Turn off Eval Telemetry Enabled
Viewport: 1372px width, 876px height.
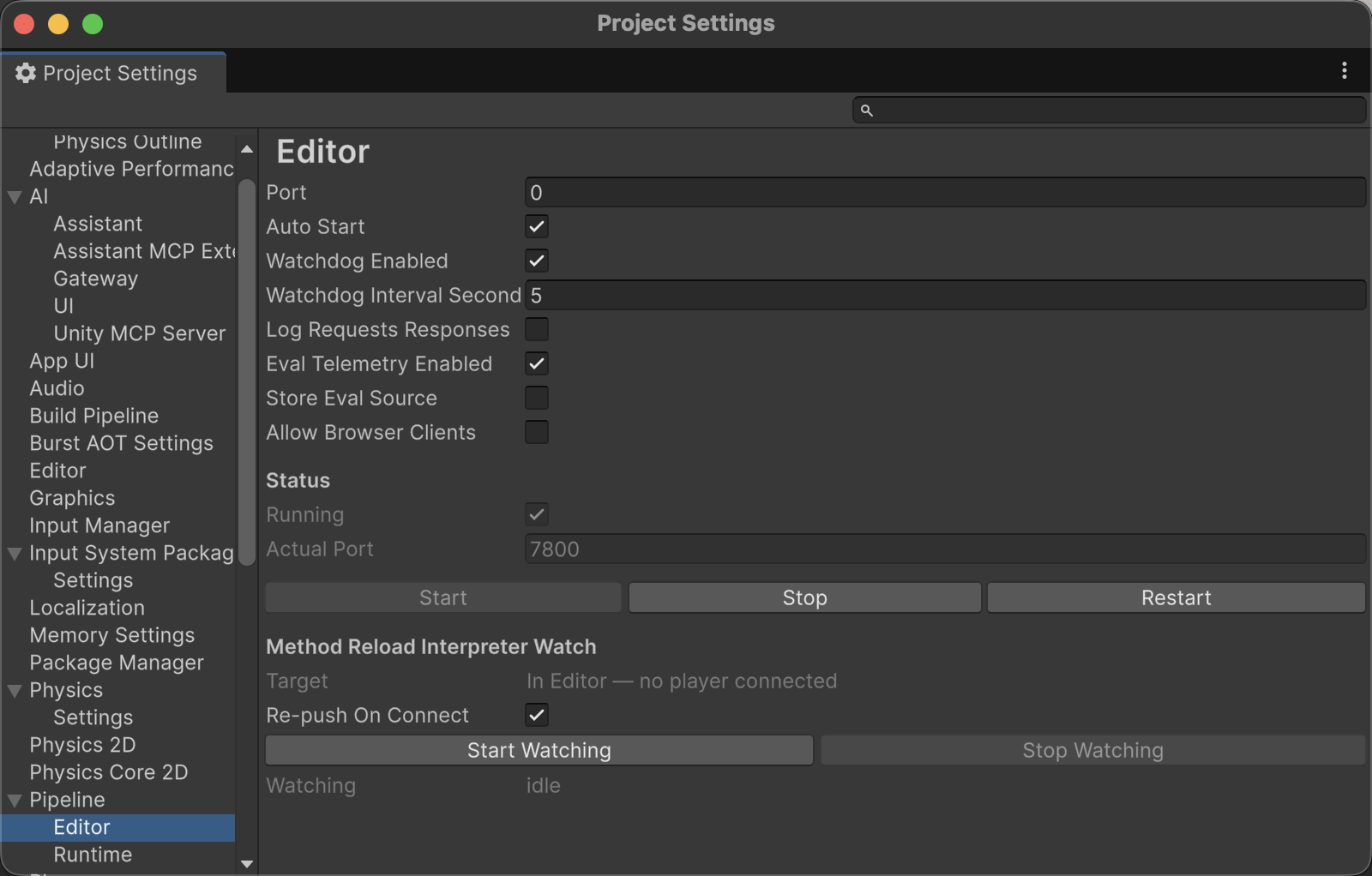(x=537, y=363)
